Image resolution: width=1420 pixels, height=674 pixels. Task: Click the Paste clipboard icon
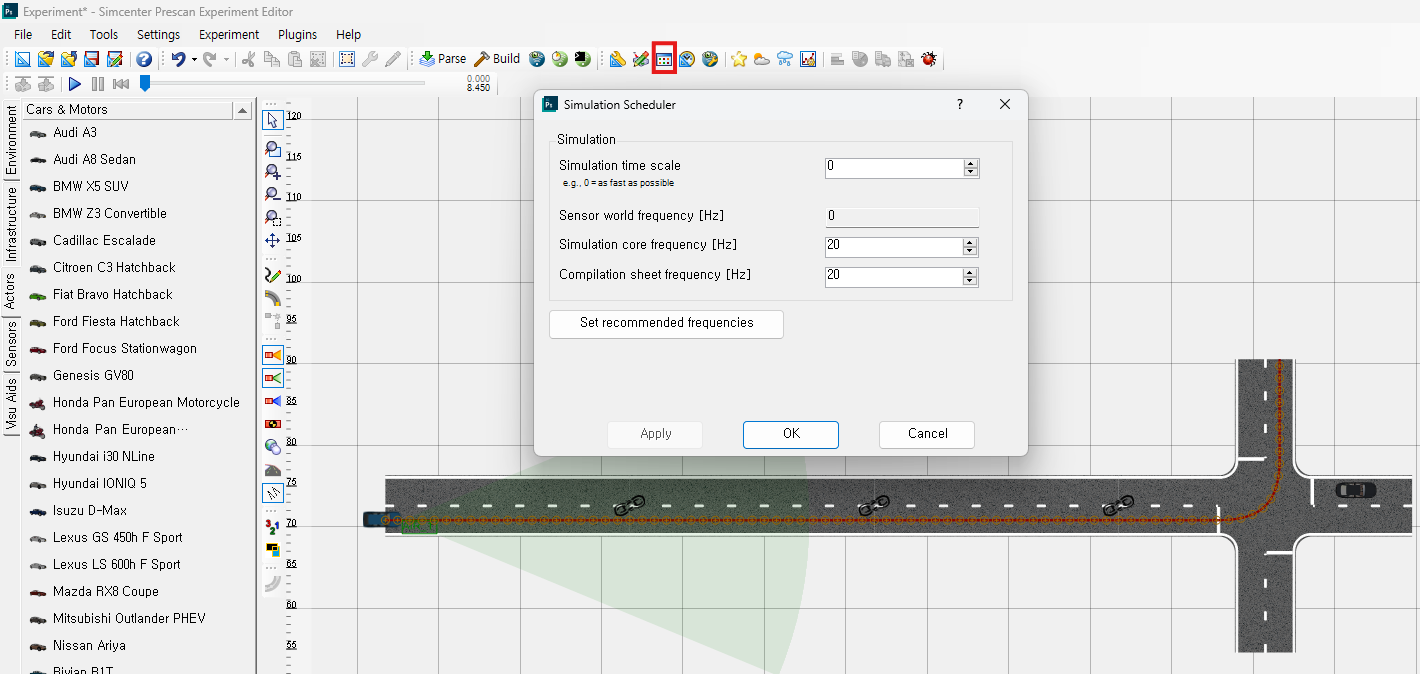pyautogui.click(x=295, y=59)
